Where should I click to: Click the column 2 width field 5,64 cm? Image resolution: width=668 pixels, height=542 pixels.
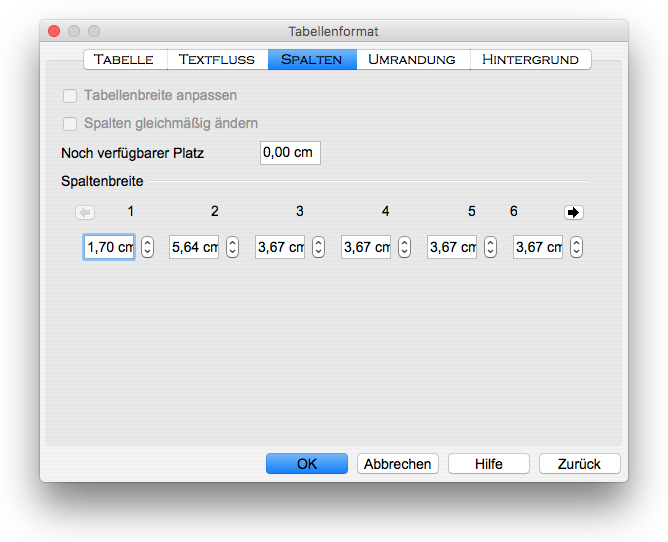point(194,247)
